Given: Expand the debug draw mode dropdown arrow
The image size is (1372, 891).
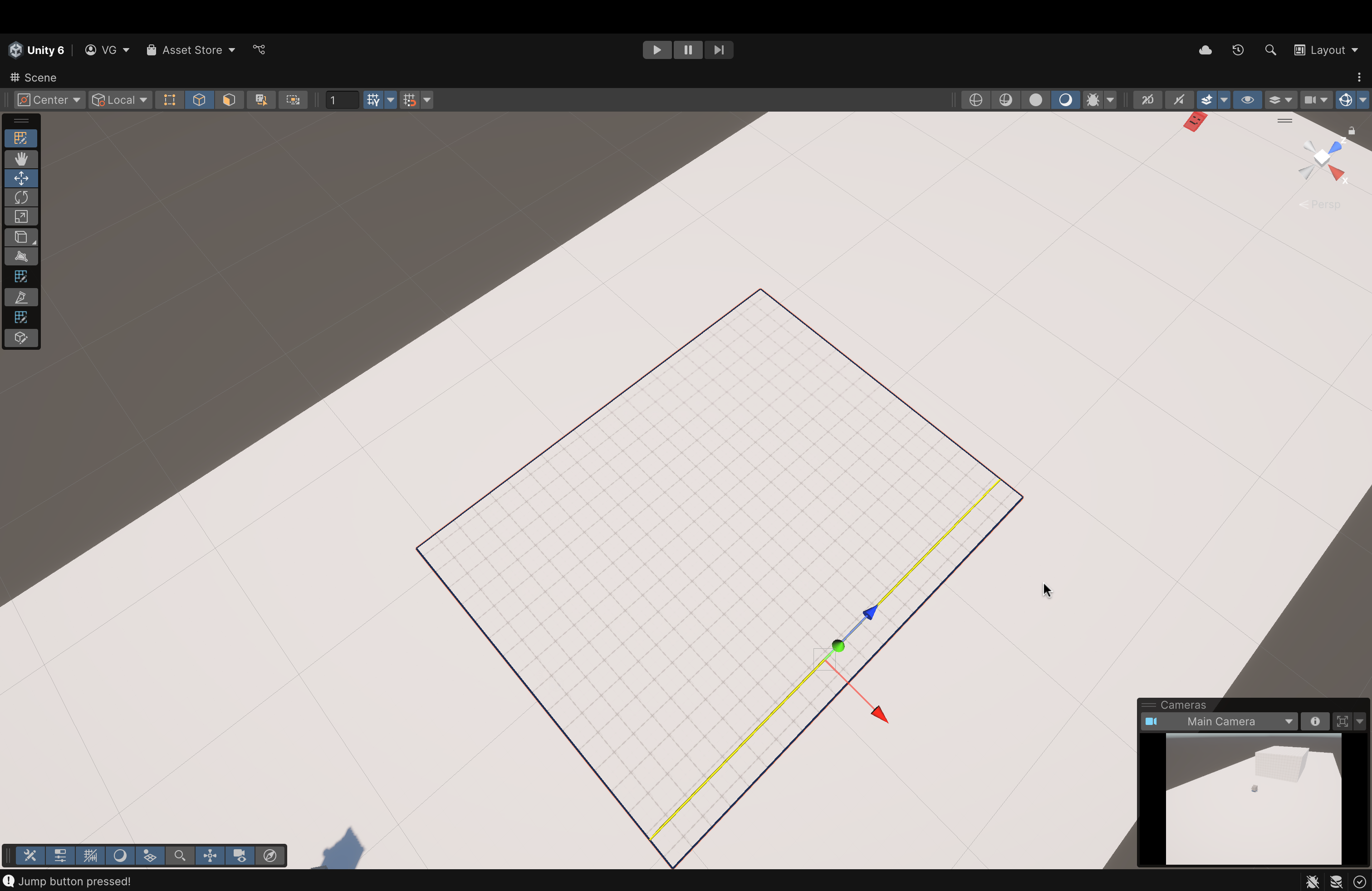Looking at the screenshot, I should coord(1110,100).
